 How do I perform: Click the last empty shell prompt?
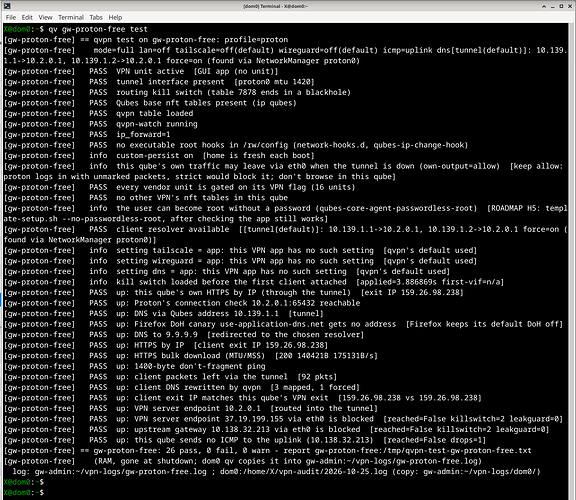click(24, 493)
